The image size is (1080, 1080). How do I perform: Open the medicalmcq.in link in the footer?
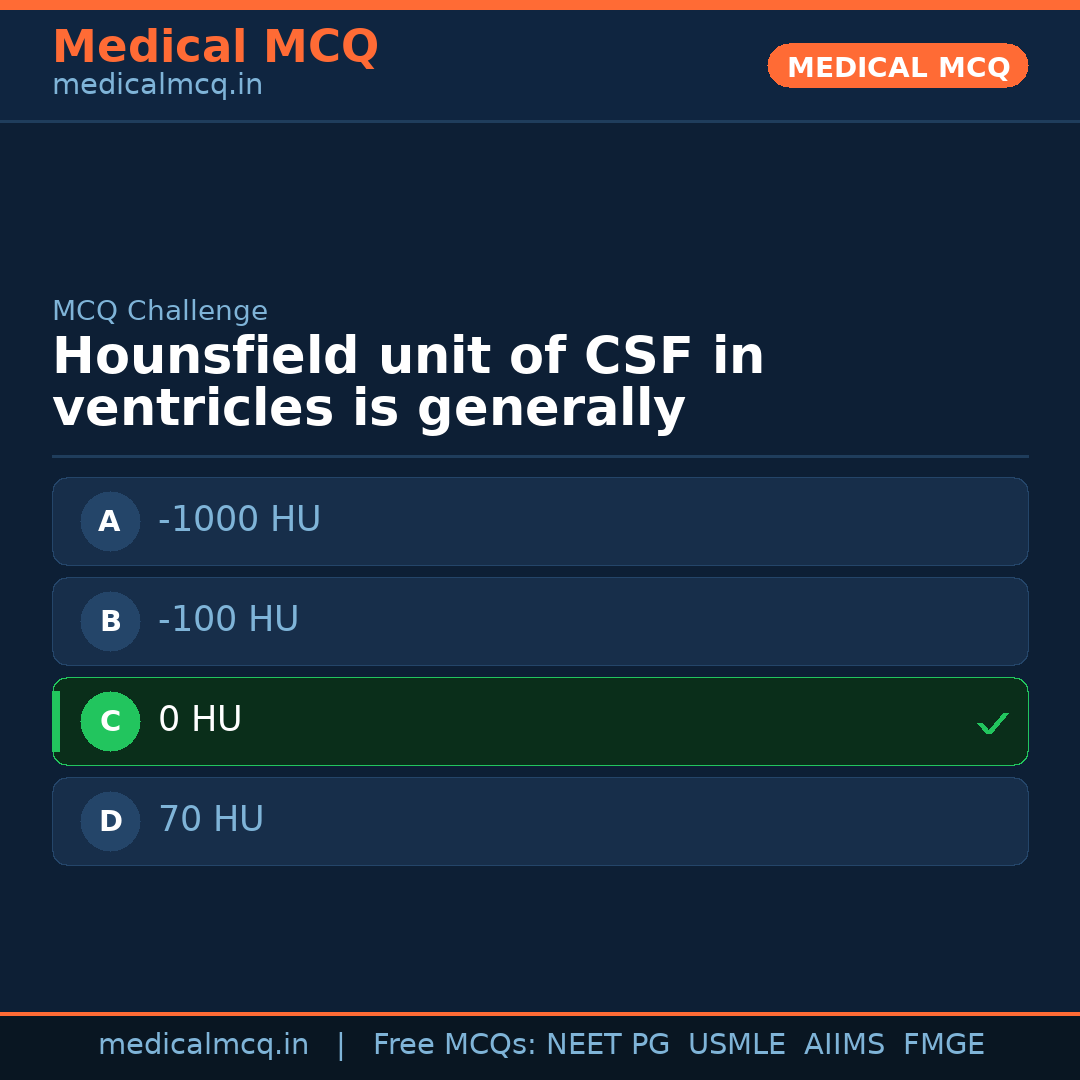click(x=203, y=1045)
